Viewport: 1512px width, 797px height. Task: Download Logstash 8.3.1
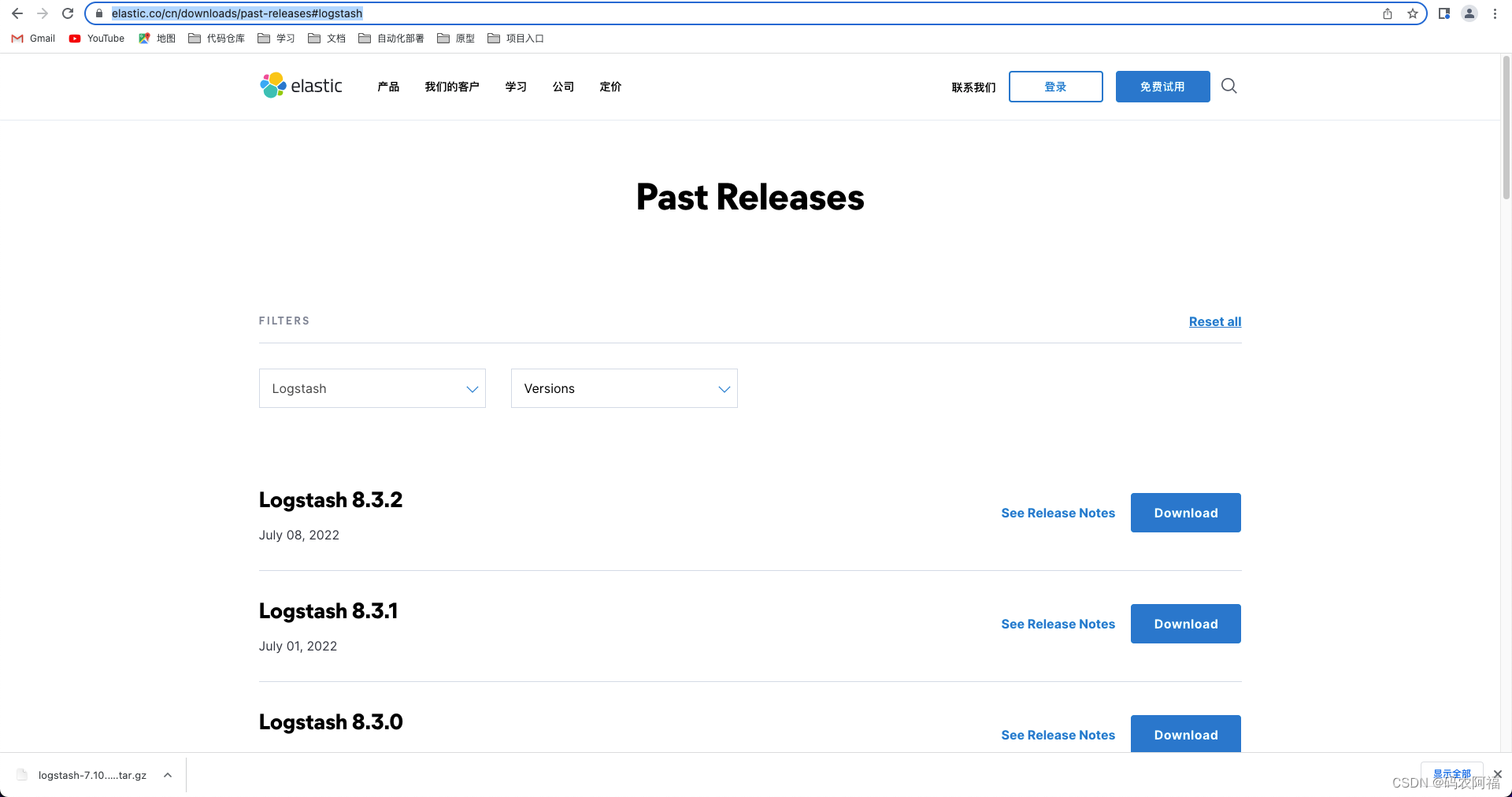(x=1186, y=624)
